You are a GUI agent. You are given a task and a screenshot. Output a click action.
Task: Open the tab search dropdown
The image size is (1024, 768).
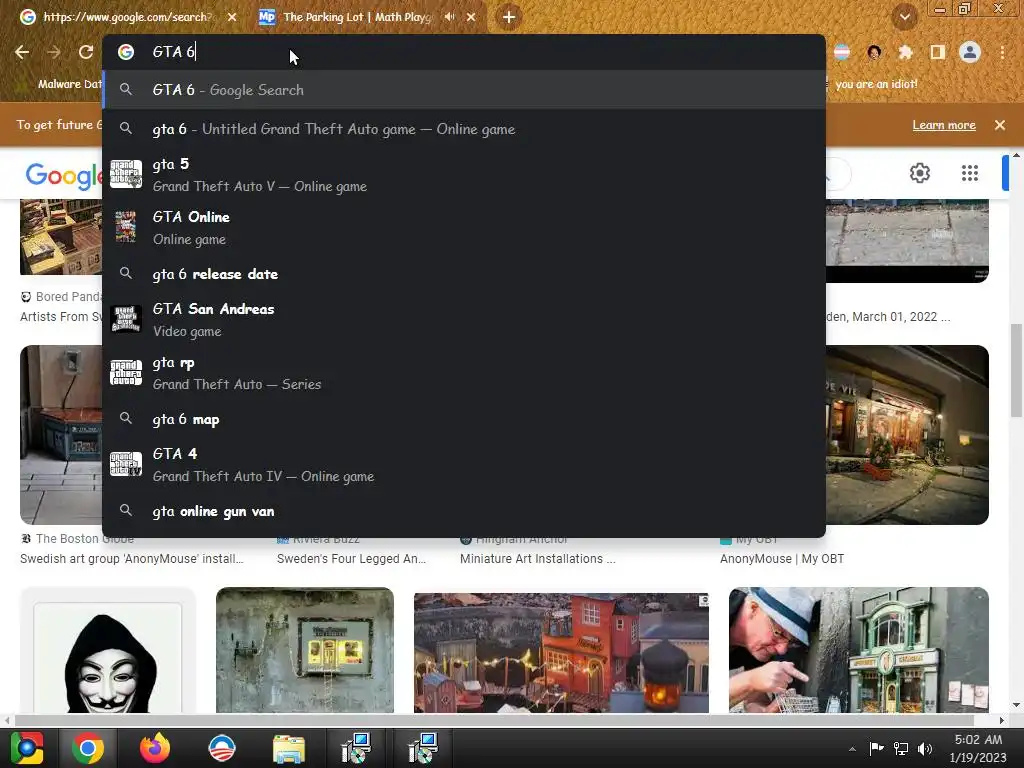[x=904, y=17]
